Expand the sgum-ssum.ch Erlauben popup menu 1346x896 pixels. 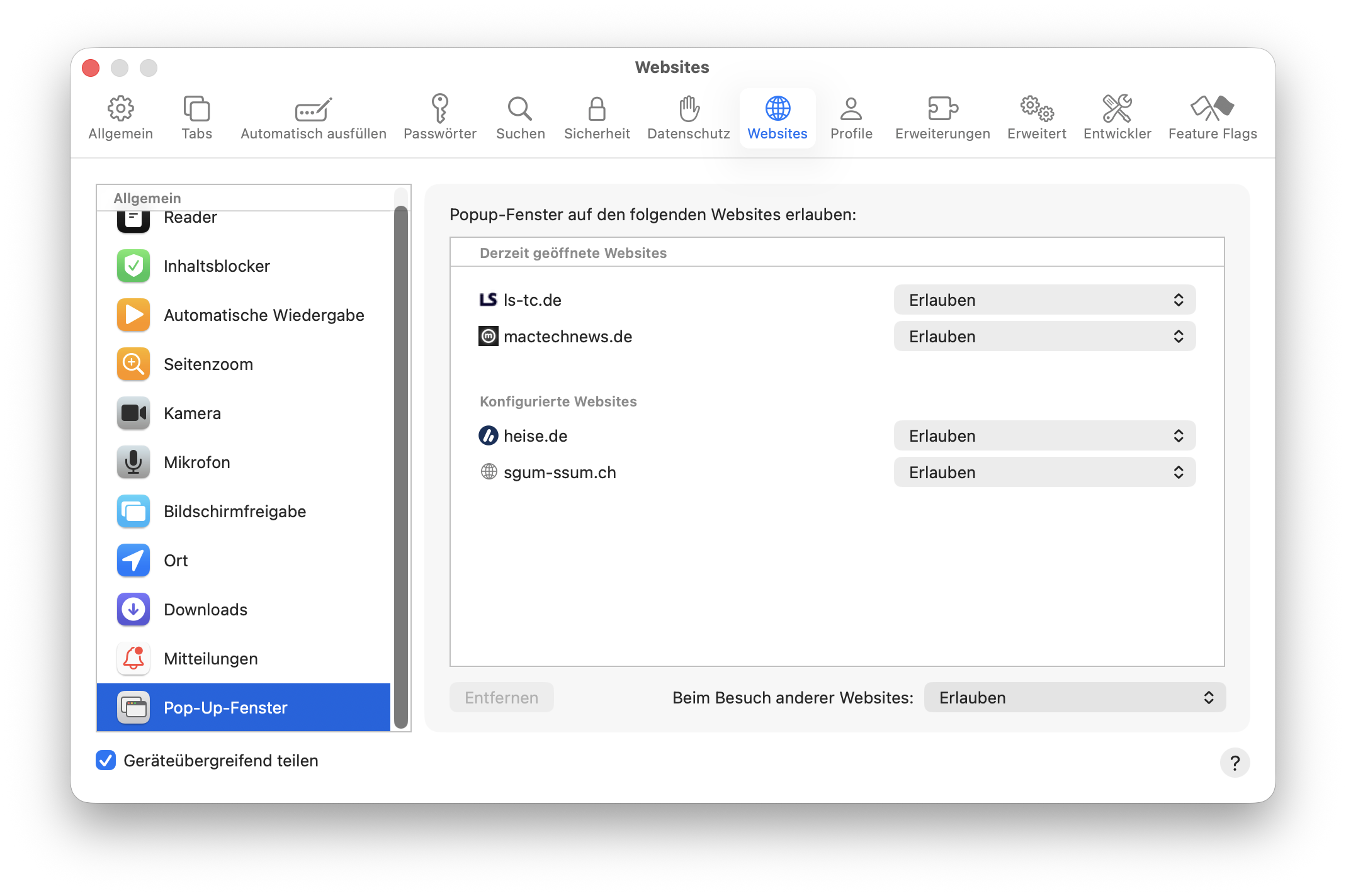(x=1044, y=473)
